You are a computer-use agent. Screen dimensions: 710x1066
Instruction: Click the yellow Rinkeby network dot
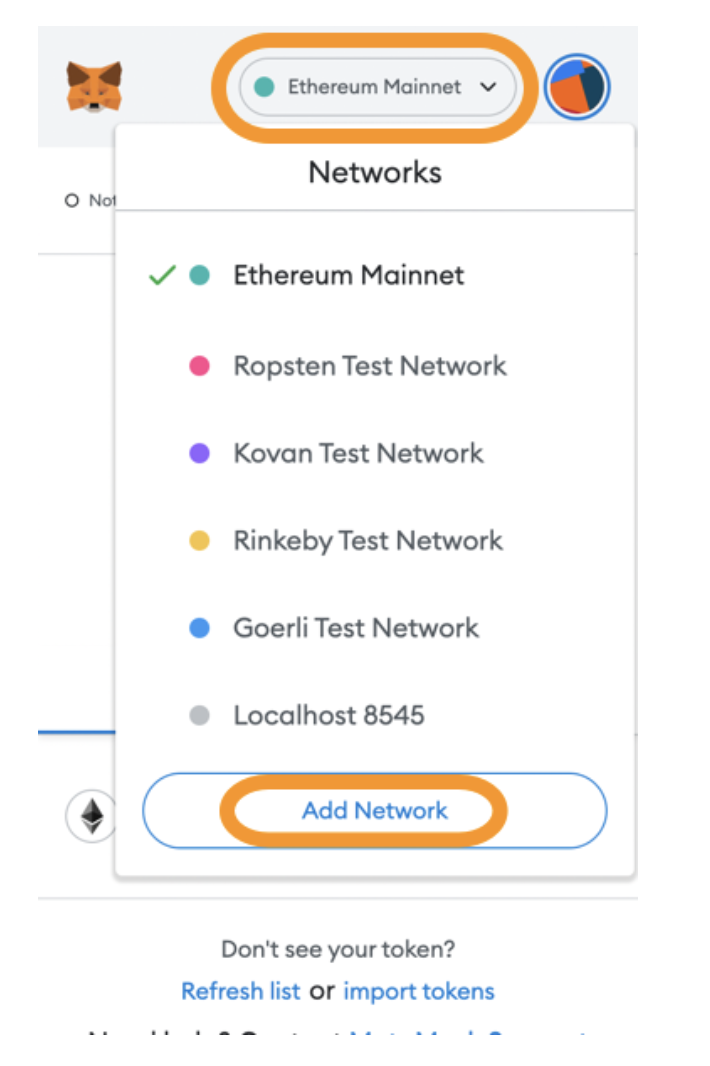click(x=199, y=540)
